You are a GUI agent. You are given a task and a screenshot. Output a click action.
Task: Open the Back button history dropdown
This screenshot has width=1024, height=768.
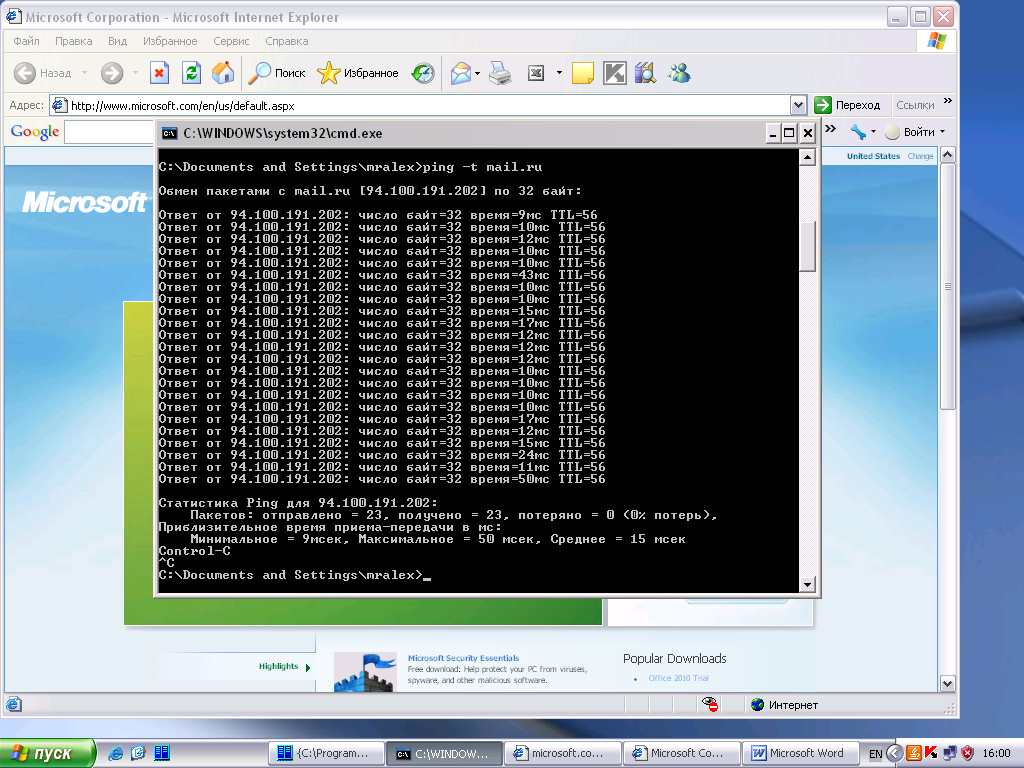point(84,73)
